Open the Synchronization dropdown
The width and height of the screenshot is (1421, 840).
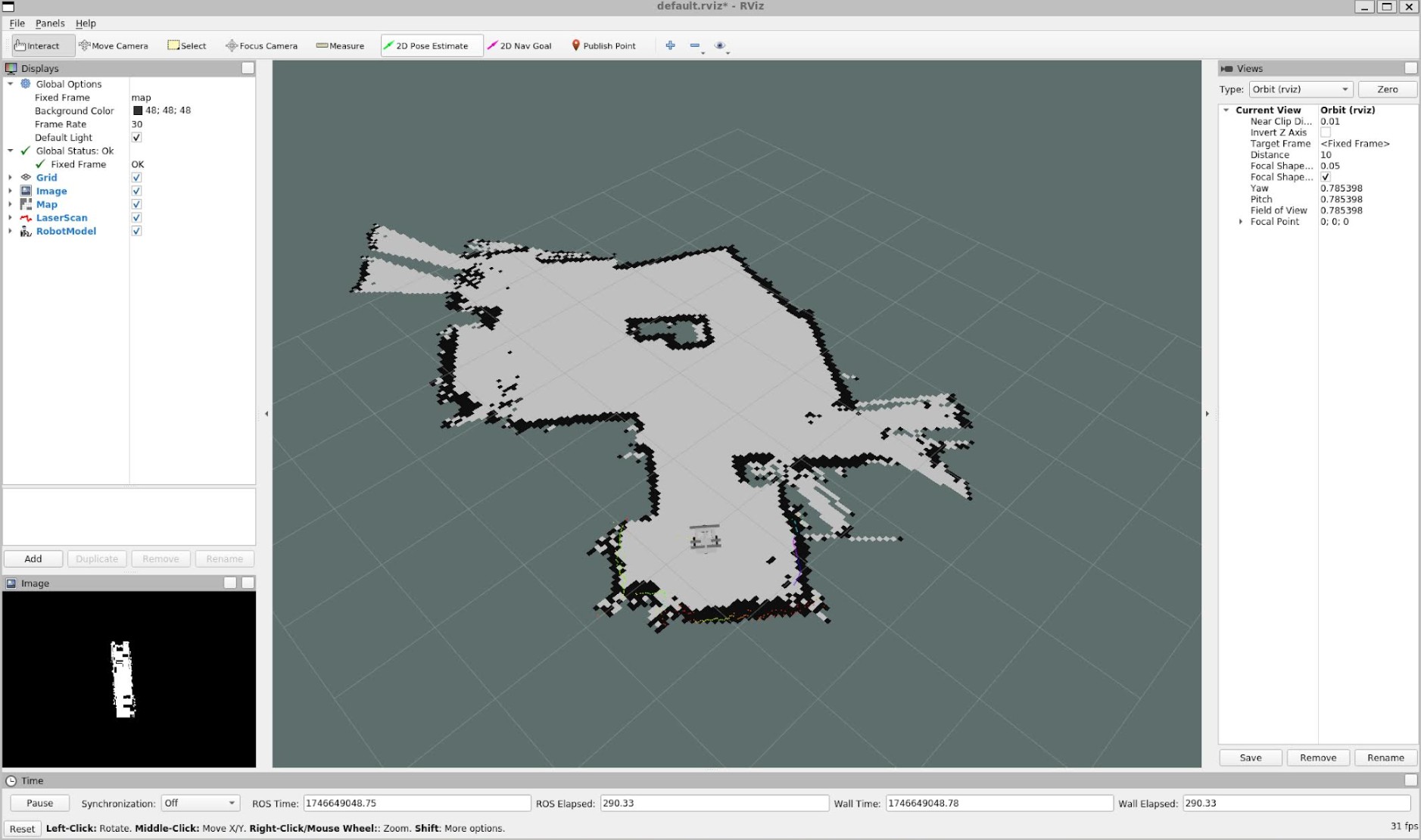tap(200, 803)
